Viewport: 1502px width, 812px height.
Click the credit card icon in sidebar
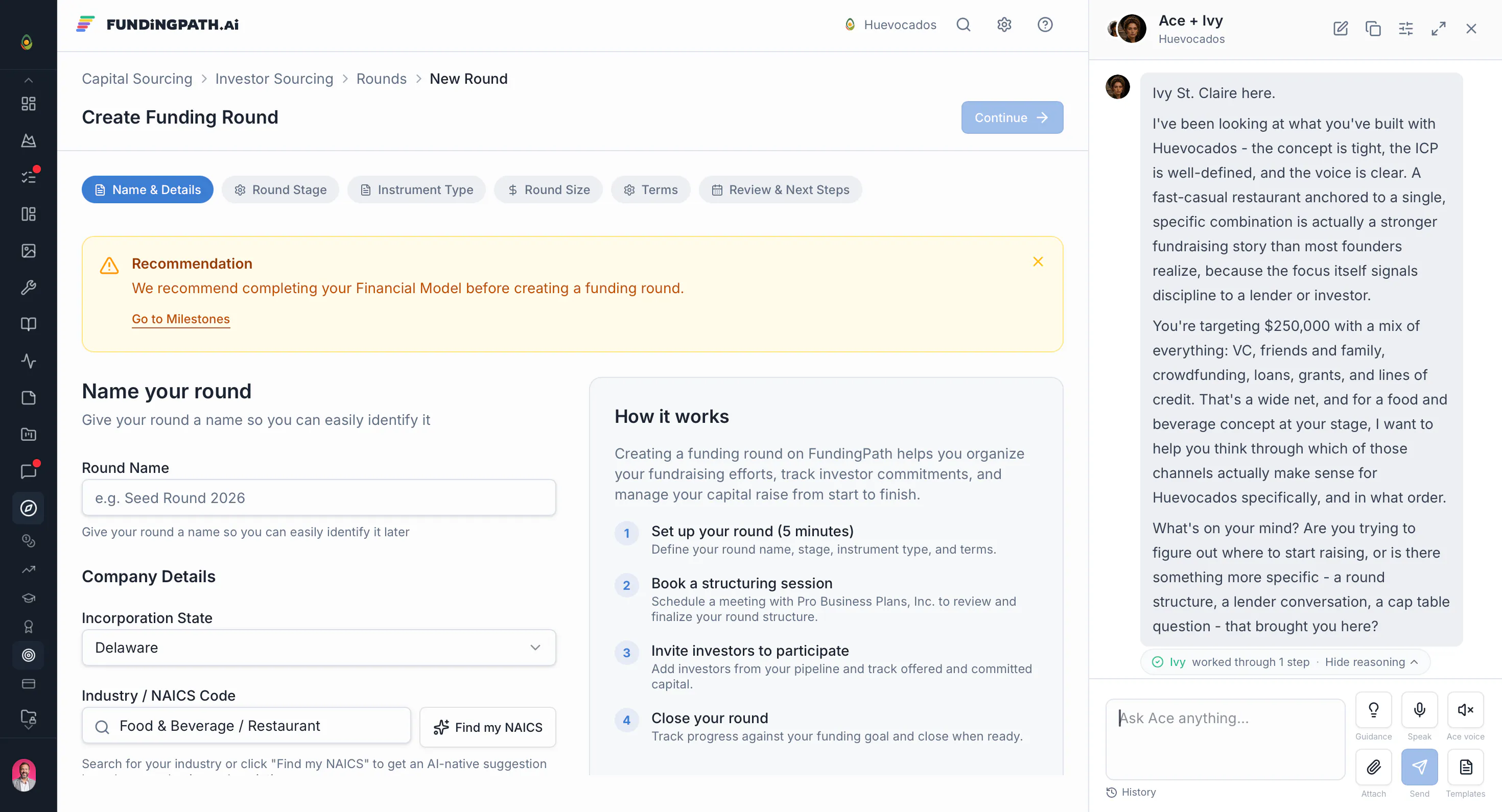pyautogui.click(x=28, y=684)
